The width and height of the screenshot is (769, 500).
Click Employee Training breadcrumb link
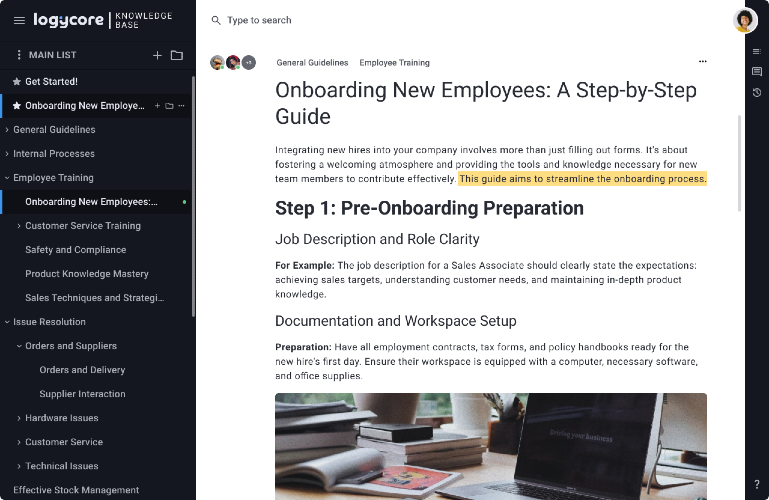394,63
